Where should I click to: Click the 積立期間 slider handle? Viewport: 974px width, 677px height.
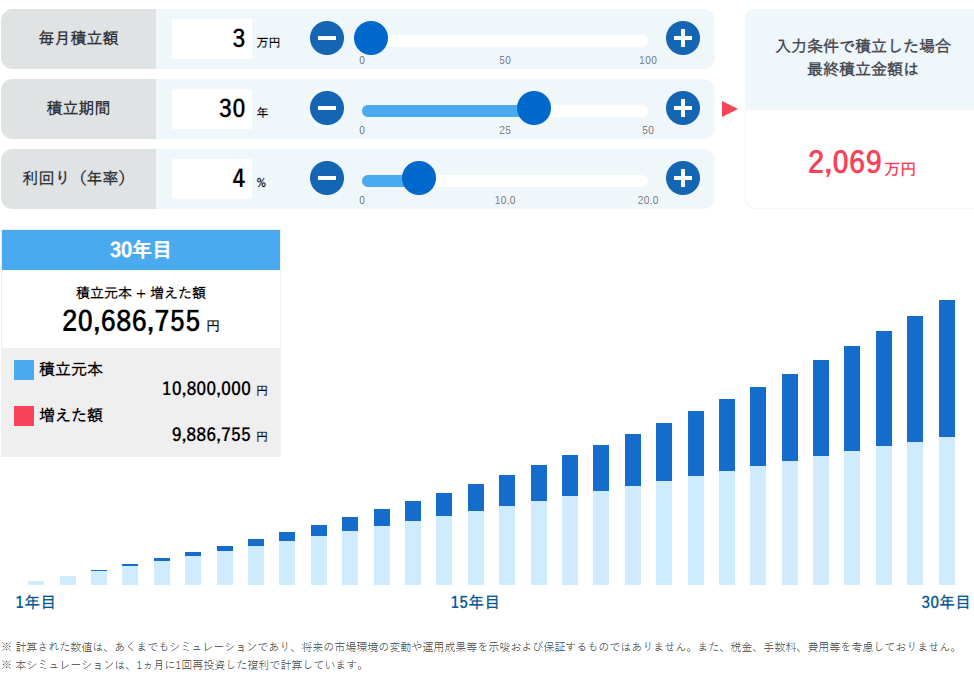point(534,108)
